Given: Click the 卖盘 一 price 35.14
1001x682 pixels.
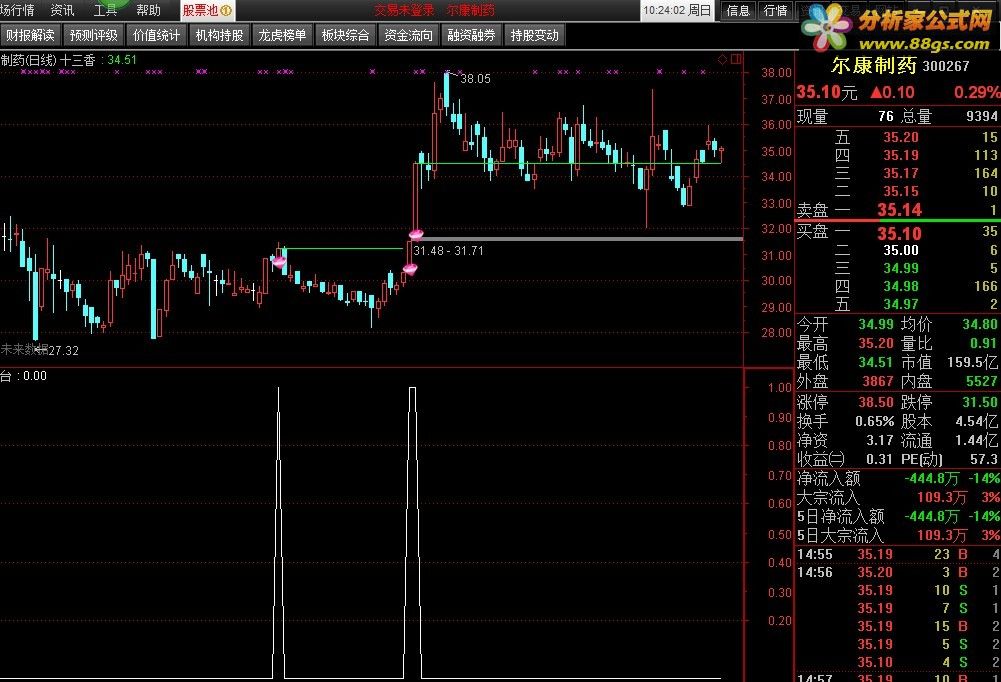Looking at the screenshot, I should click(x=899, y=209).
